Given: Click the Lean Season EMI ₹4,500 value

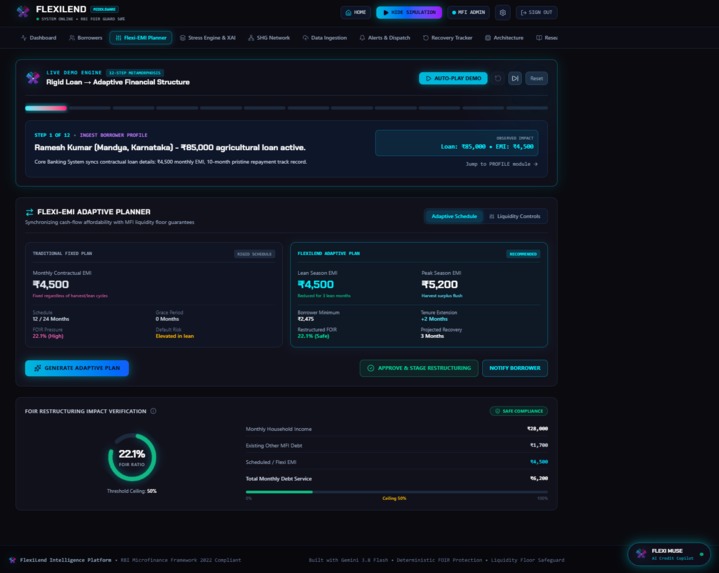Looking at the screenshot, I should 316,285.
